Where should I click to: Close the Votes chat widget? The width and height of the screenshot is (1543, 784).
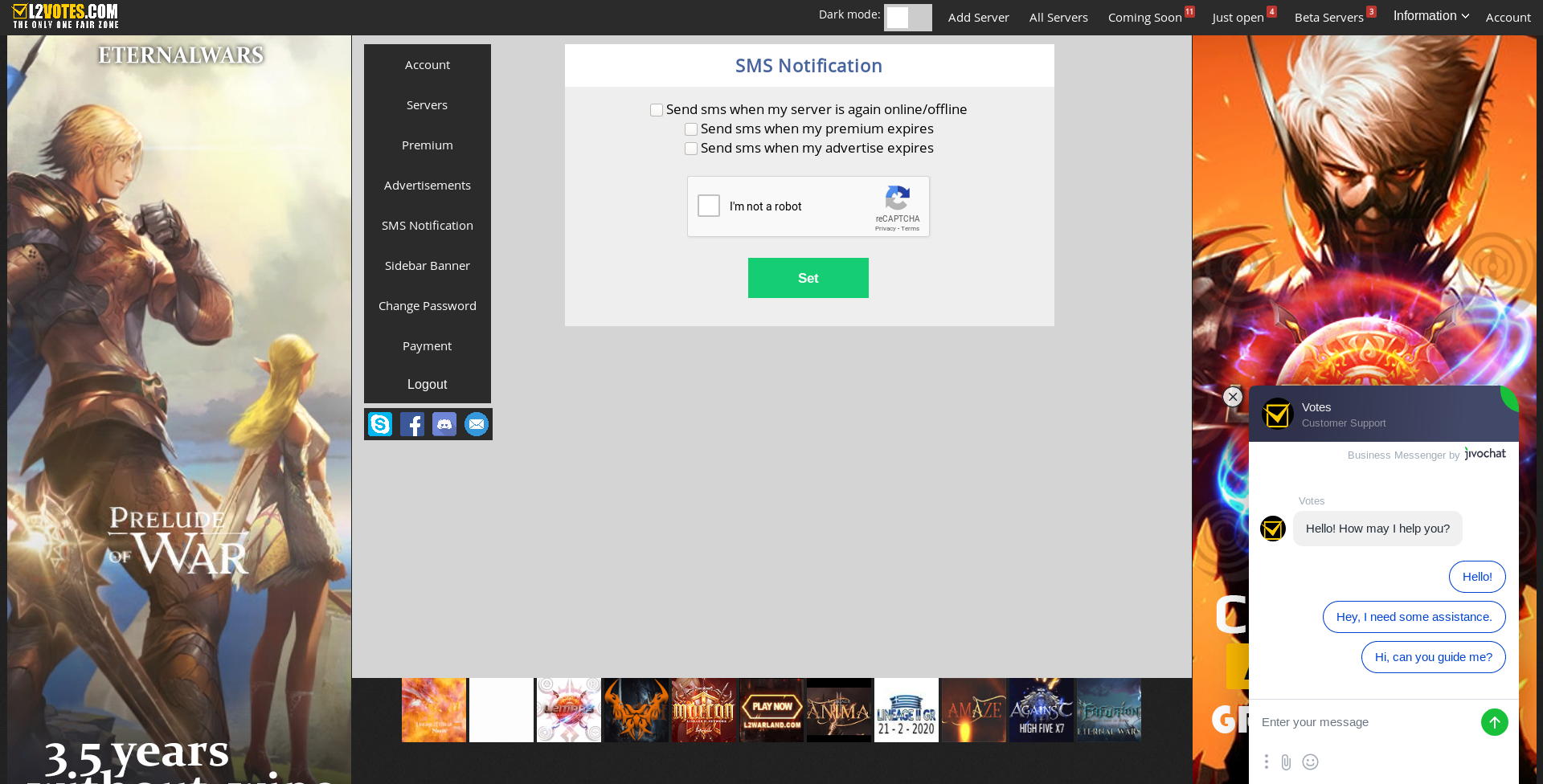[x=1233, y=397]
